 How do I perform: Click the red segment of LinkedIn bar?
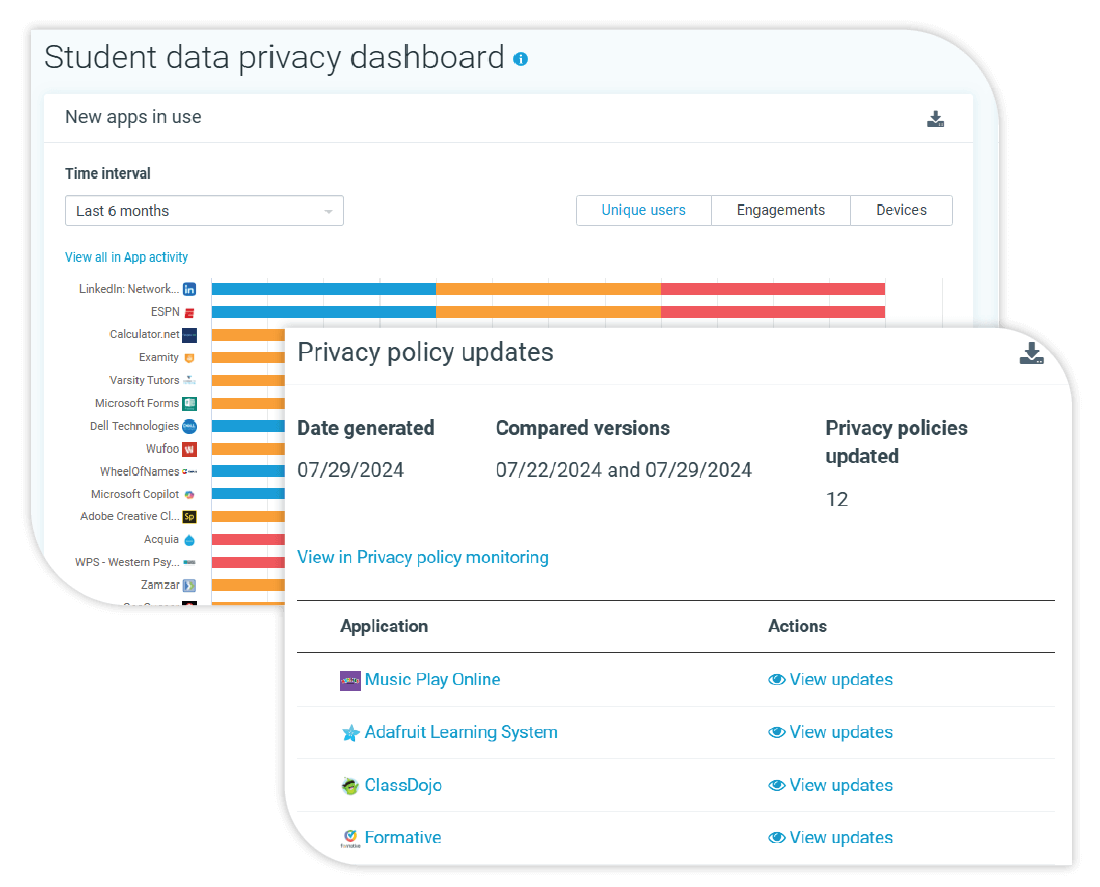[x=772, y=289]
